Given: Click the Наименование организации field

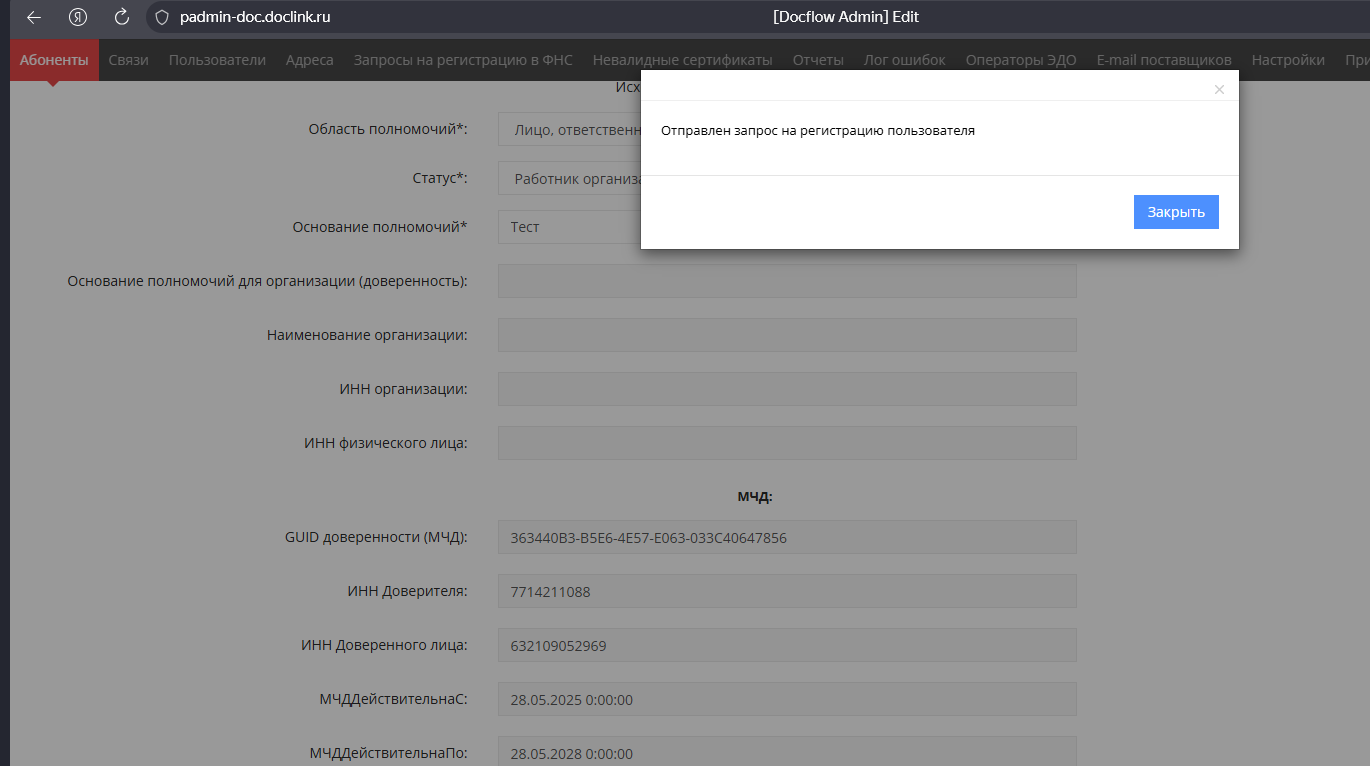Looking at the screenshot, I should [787, 335].
